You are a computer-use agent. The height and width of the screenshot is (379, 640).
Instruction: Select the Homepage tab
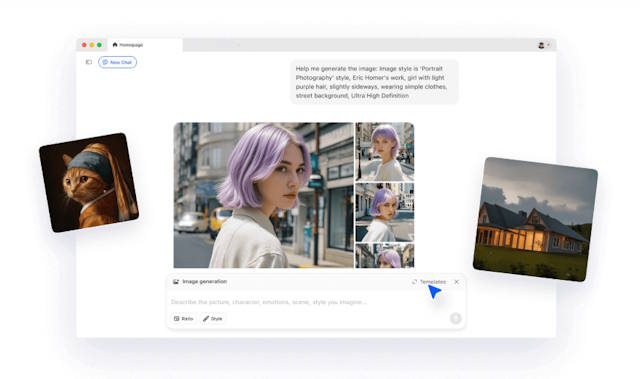(128, 45)
